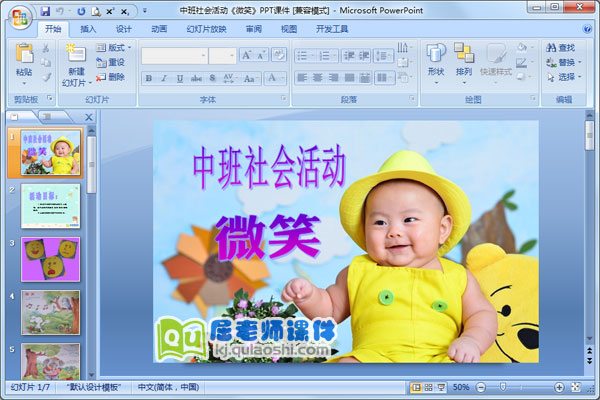Copy selection using copy icon
Screen dimensions: 600x400
[46, 62]
